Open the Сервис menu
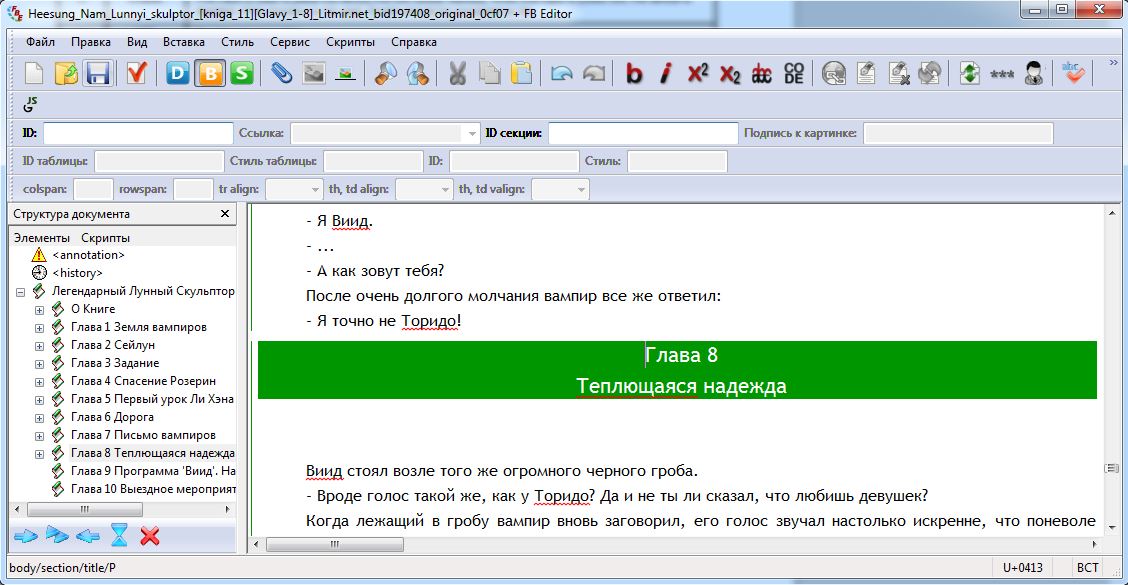 [x=289, y=42]
